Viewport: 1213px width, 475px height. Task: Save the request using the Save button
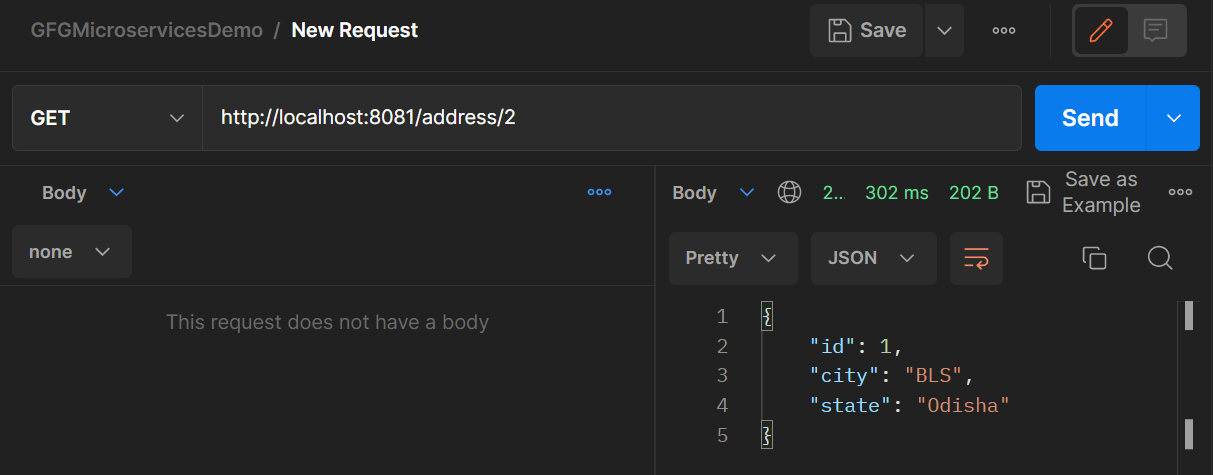[867, 31]
